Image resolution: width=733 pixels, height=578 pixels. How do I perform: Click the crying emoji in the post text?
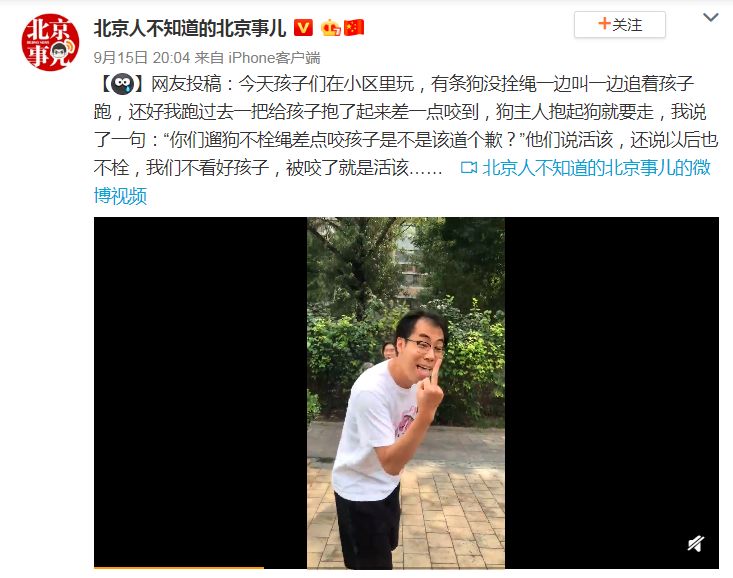point(123,84)
